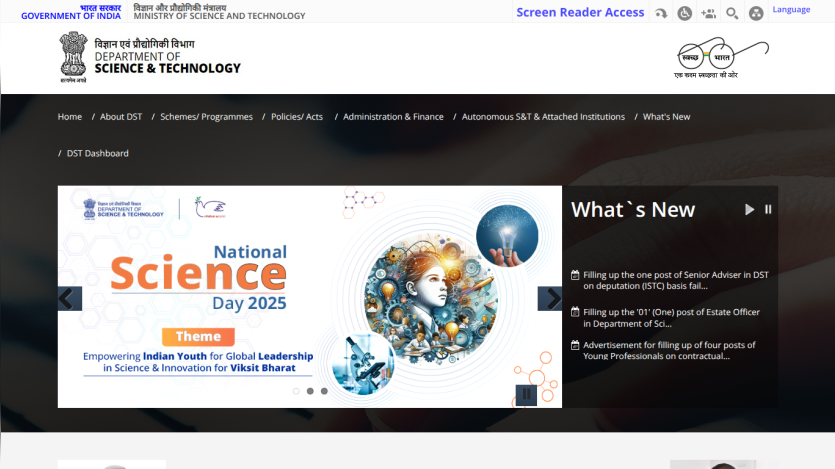Open the sitemap icon

[756, 13]
